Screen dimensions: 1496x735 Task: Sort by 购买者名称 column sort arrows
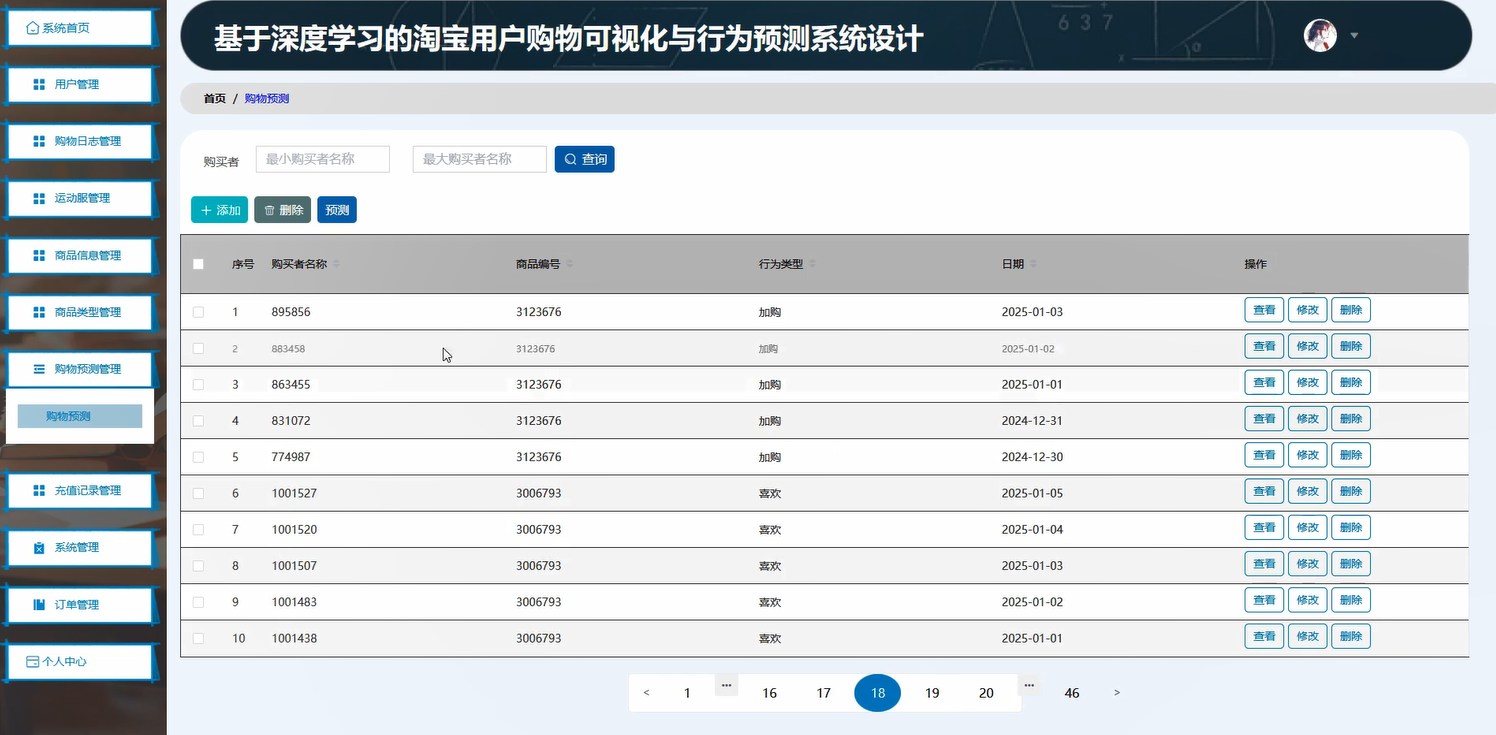click(336, 264)
